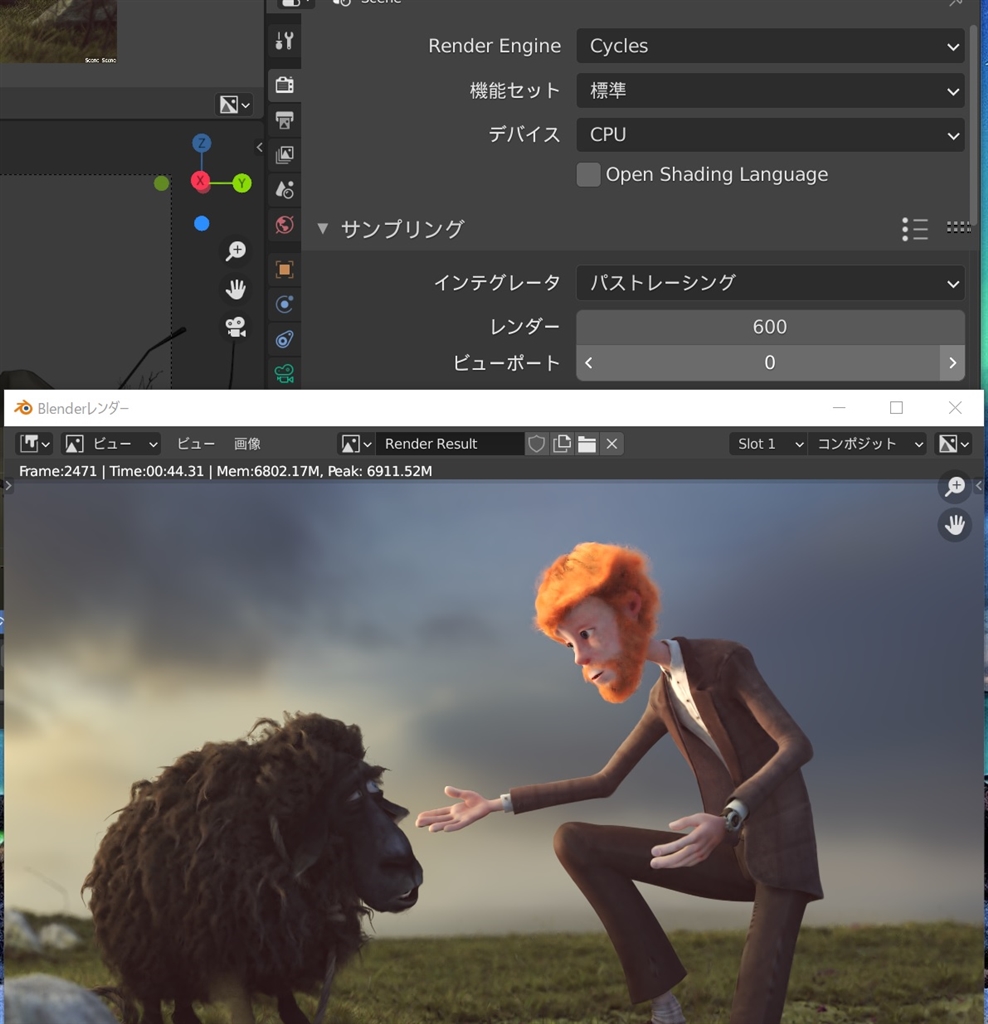Open the World properties tab

284,225
